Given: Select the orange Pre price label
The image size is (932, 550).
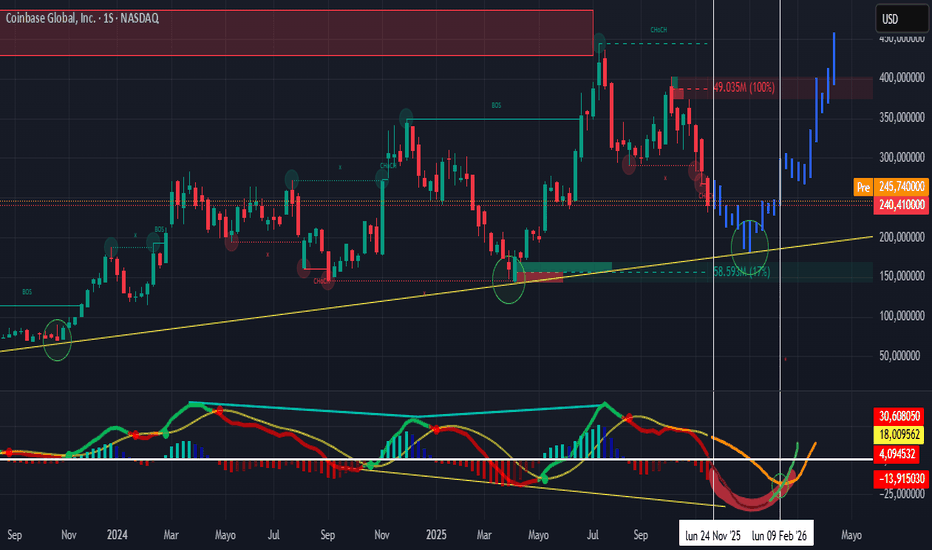Looking at the screenshot, I should point(863,187).
